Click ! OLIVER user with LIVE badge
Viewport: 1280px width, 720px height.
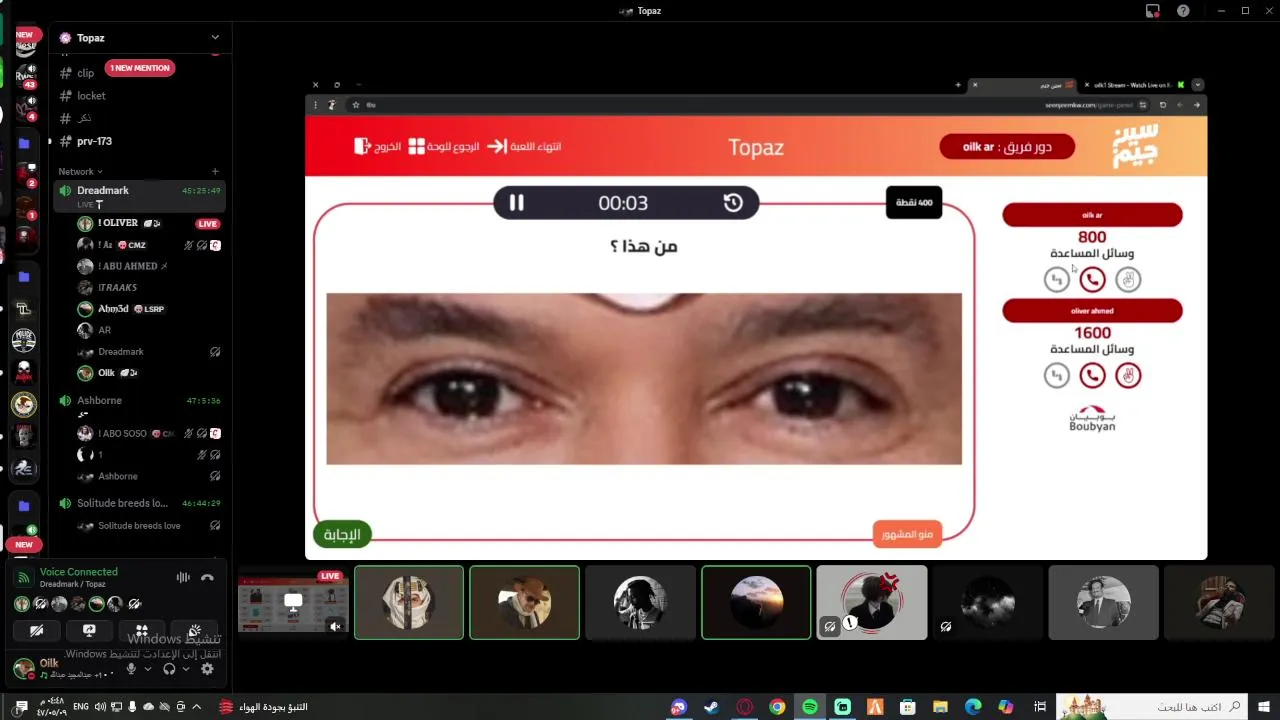[x=149, y=223]
